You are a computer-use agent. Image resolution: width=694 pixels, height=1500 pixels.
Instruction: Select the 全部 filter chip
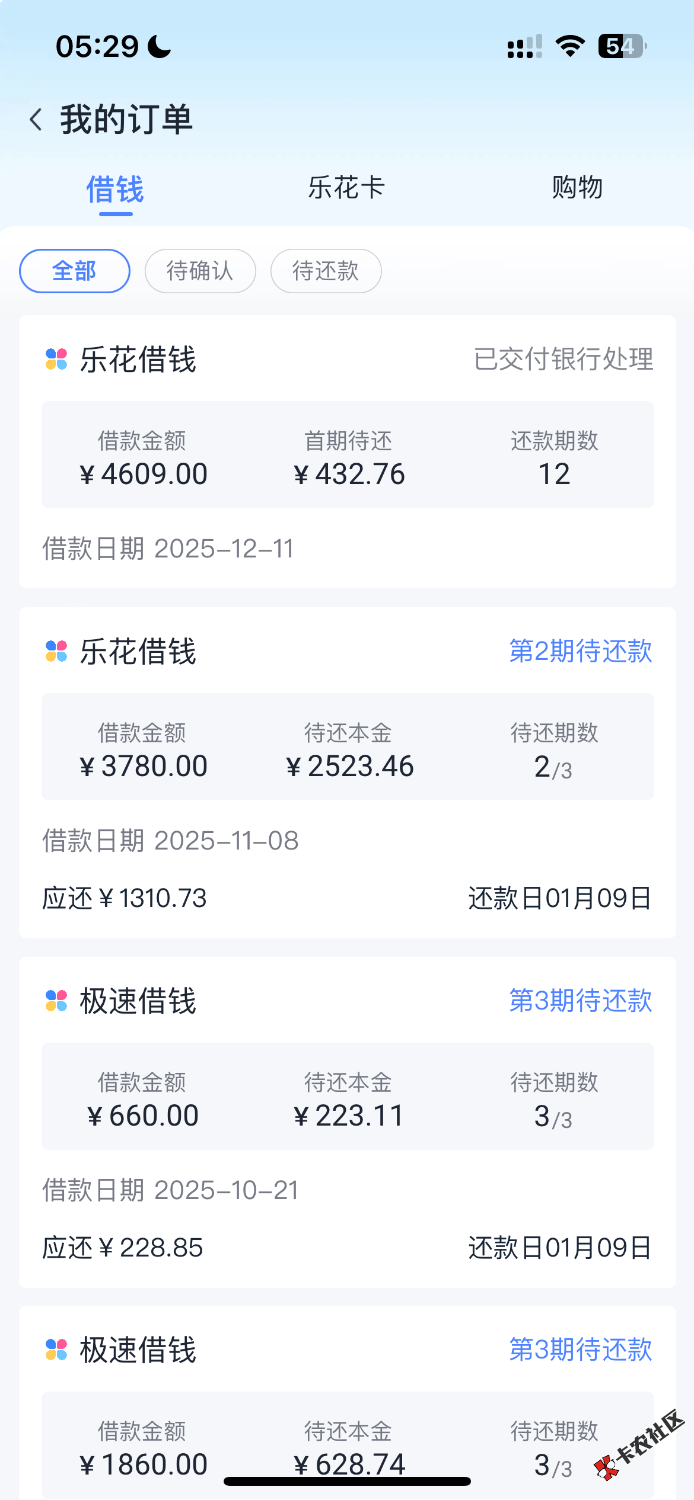click(x=75, y=271)
